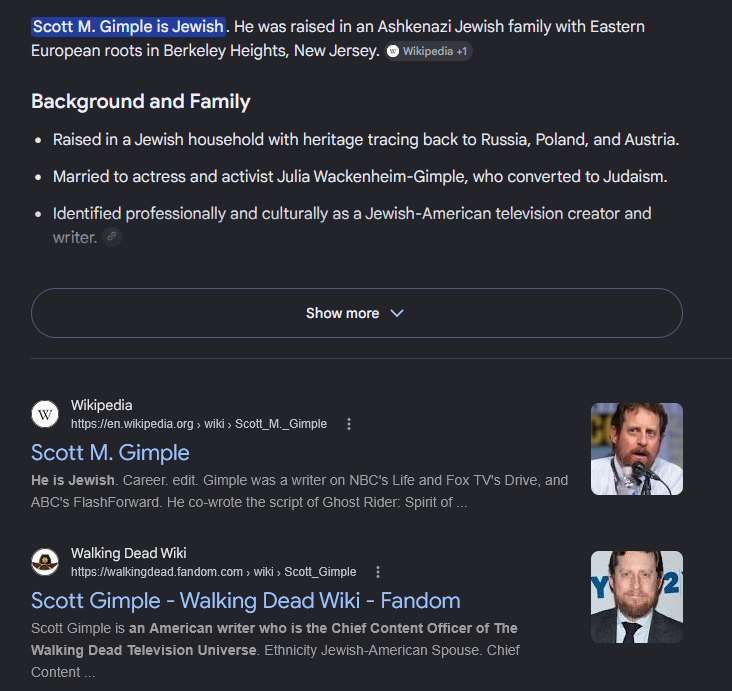Open 'Scott Gimple - Walking Dead Wiki - Fandom' link
Screen dimensions: 732x691
click(246, 600)
